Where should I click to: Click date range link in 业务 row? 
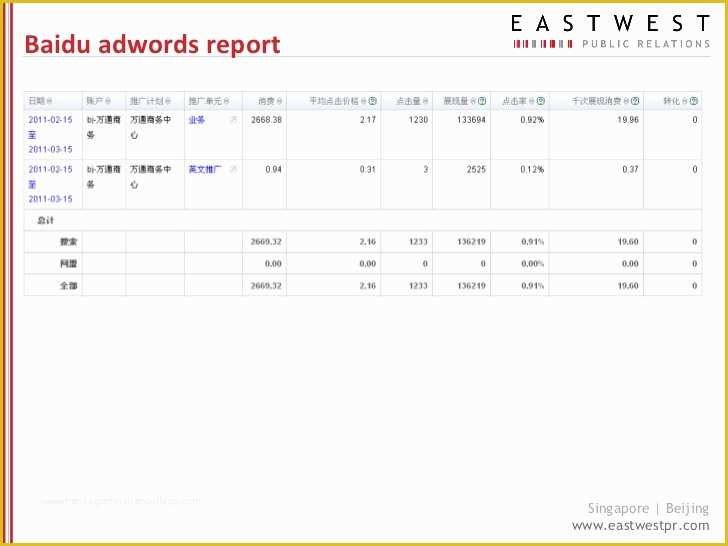(x=50, y=135)
